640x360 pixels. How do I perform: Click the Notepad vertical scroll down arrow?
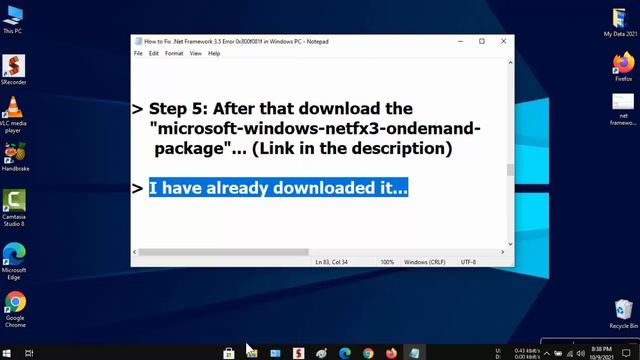510,244
